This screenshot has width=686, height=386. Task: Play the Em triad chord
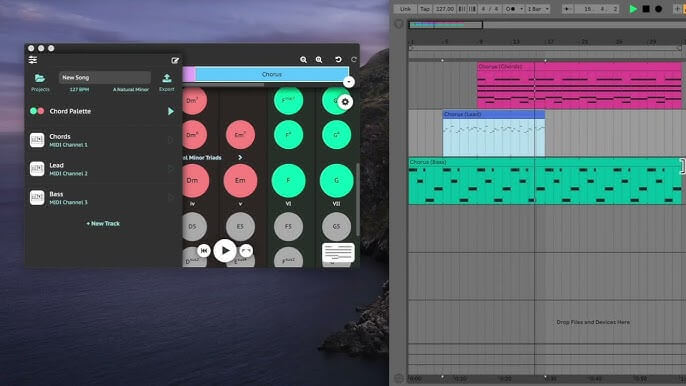[x=240, y=180]
